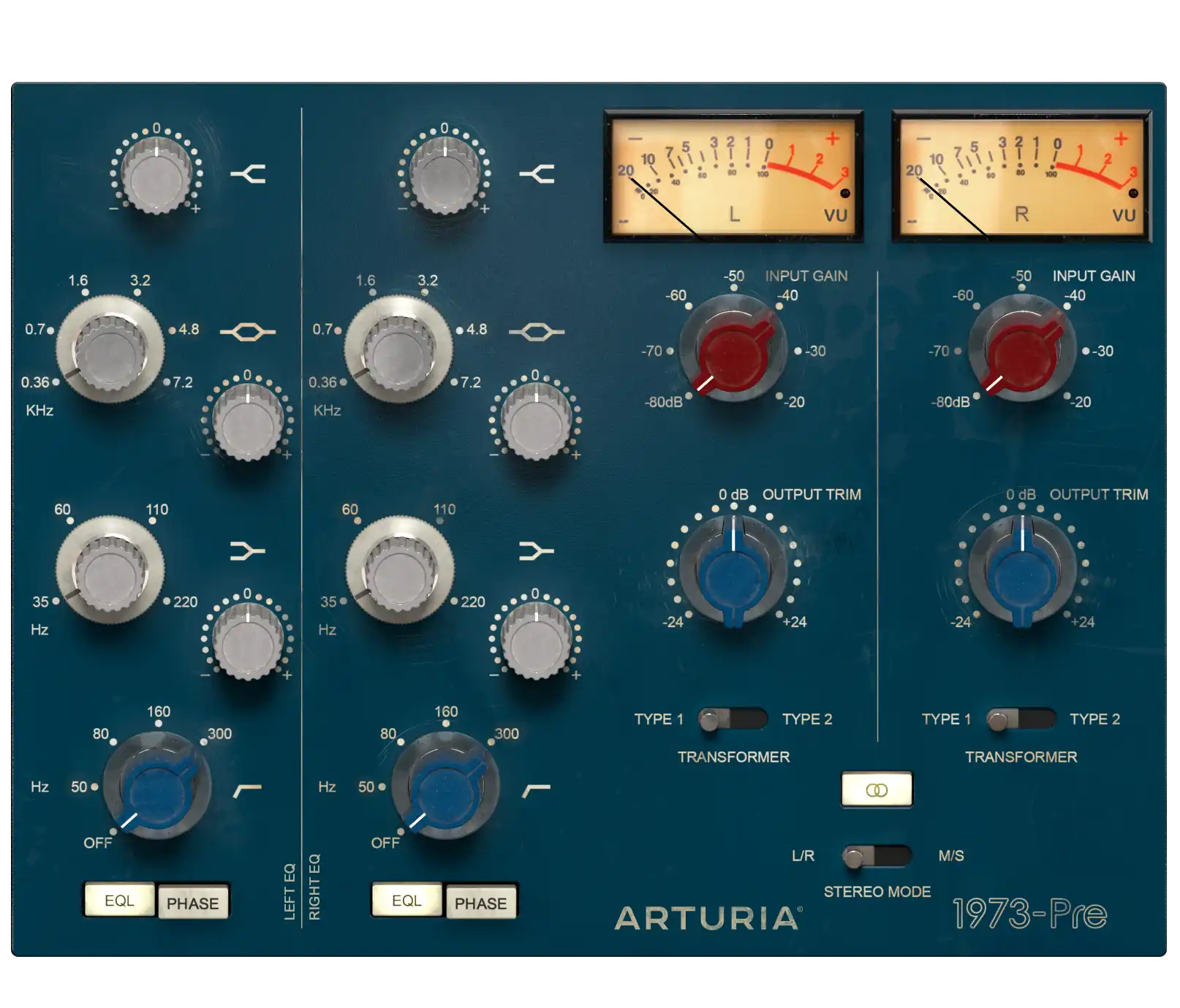
Task: Toggle the left channel transformer type switch
Action: click(x=732, y=720)
